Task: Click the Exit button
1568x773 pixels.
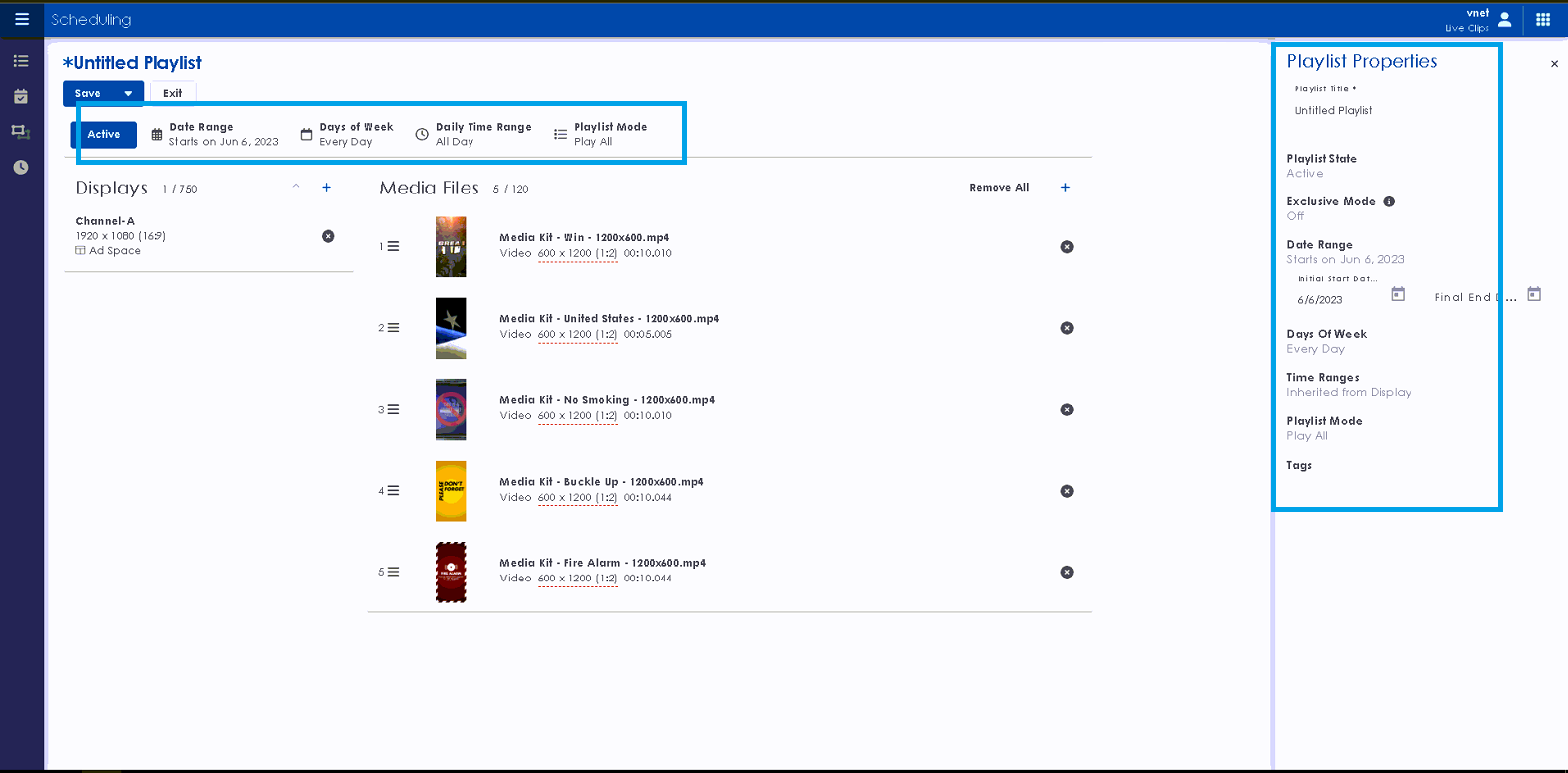Action: pyautogui.click(x=172, y=93)
